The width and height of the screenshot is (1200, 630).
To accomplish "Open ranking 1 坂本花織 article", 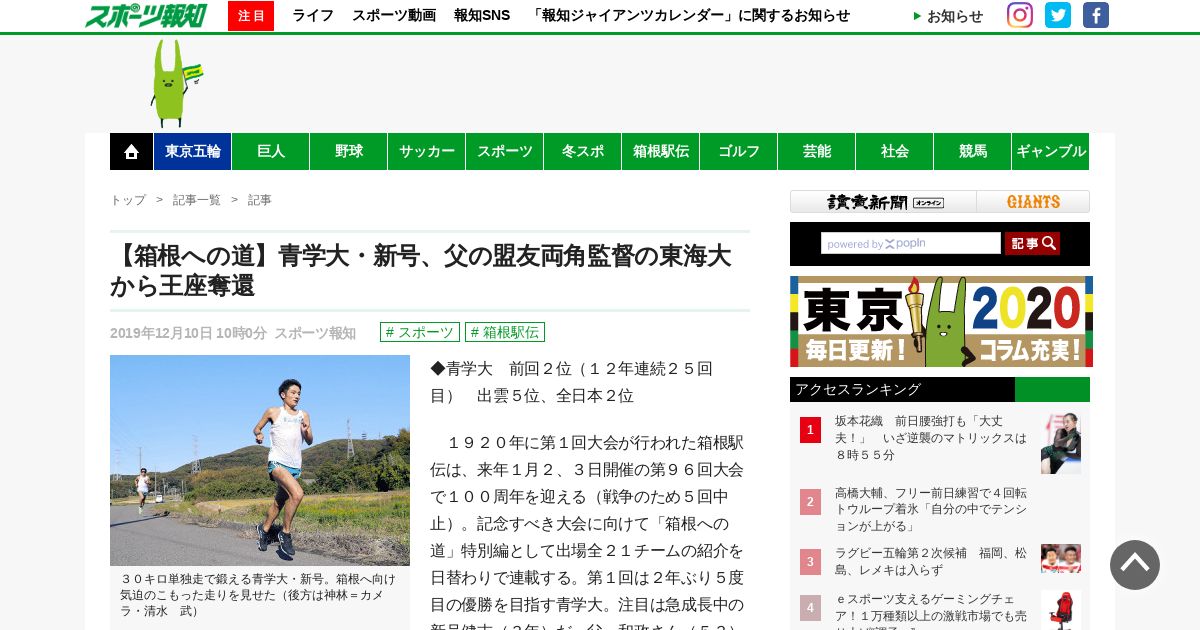I will point(932,438).
